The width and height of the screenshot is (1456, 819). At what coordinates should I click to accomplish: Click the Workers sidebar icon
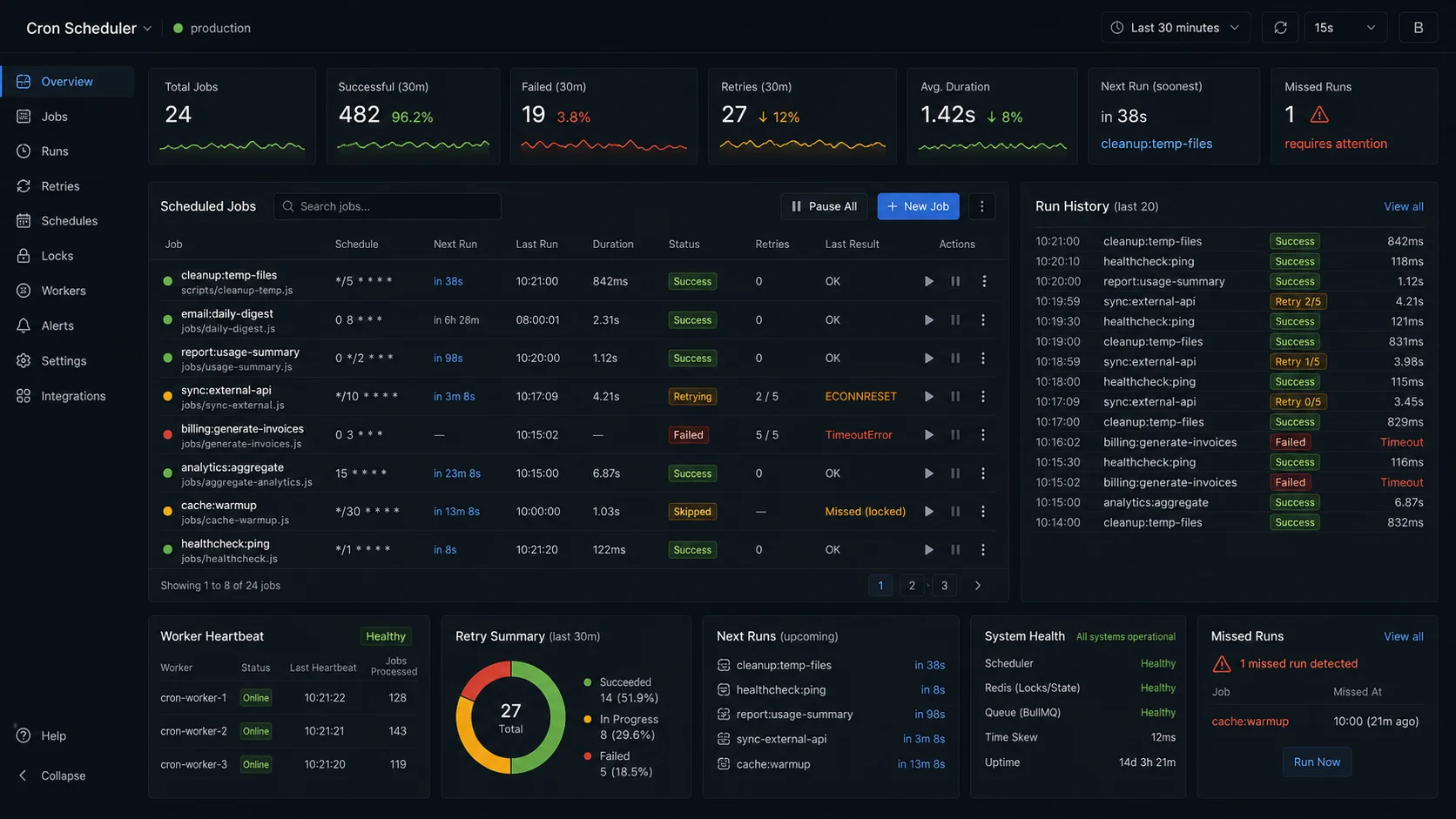click(24, 291)
